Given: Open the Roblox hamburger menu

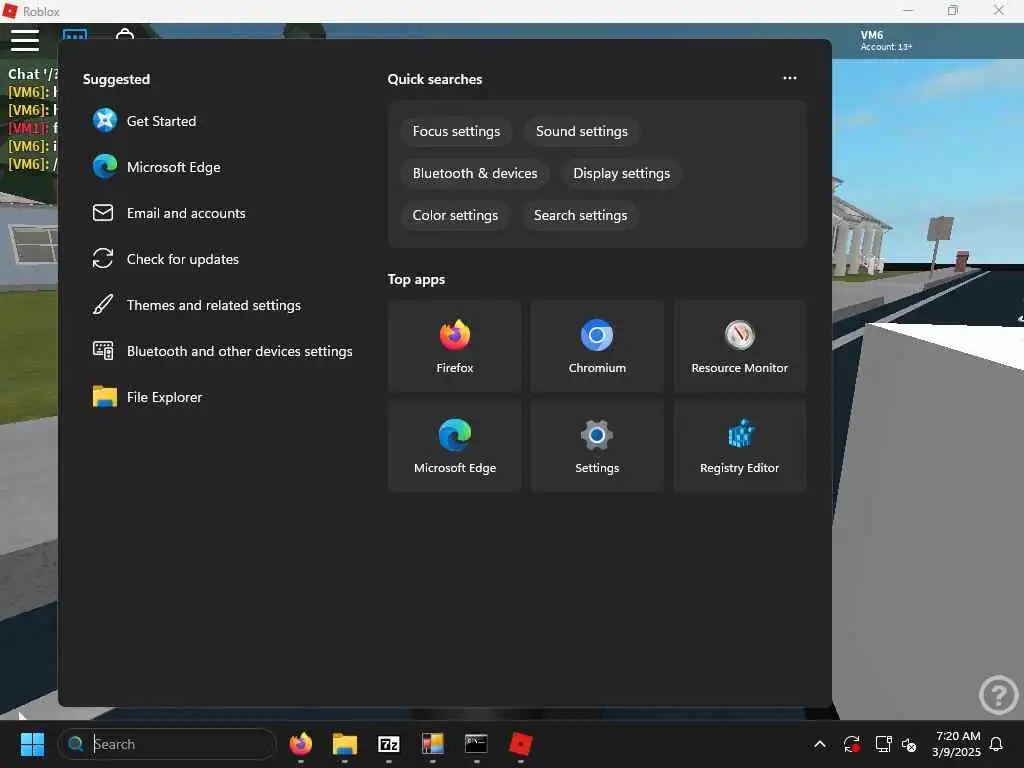Looking at the screenshot, I should (x=25, y=40).
